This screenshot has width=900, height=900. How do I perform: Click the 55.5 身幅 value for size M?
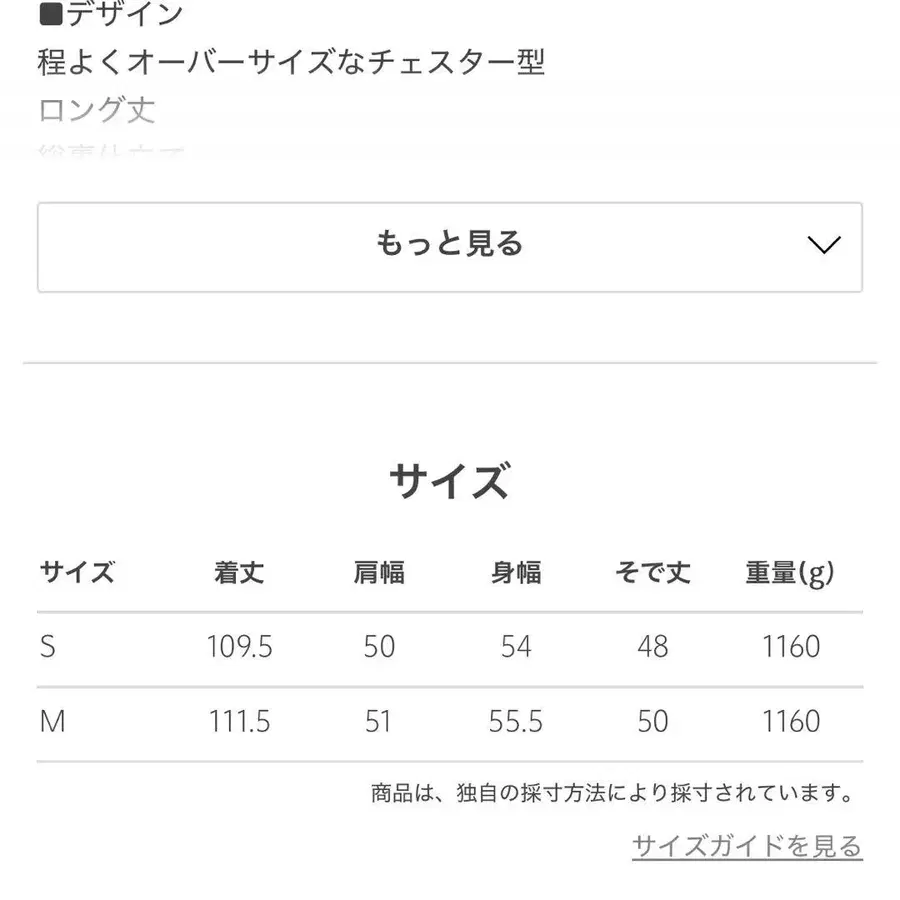coord(517,721)
